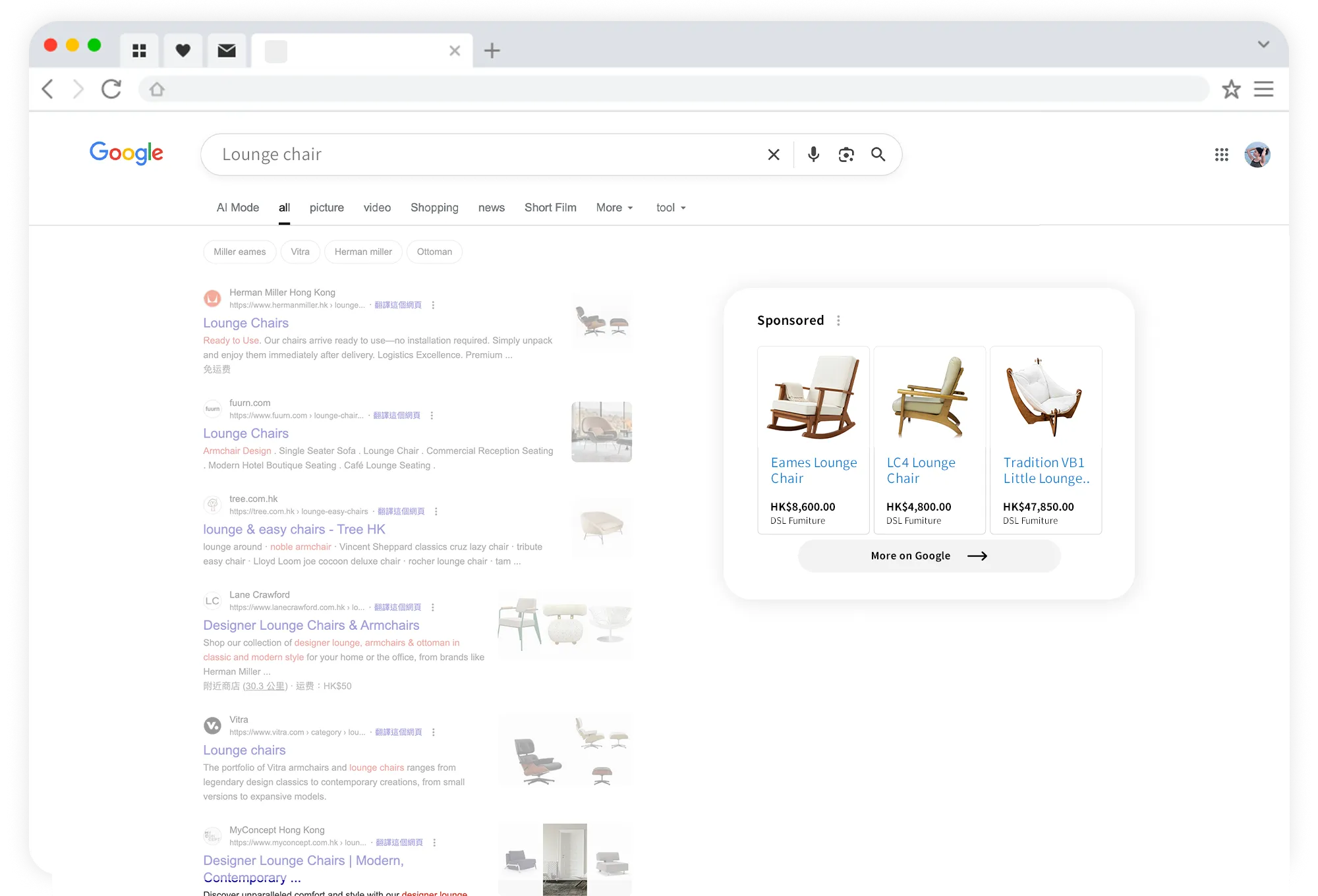Expand the tab list chevron
Viewport: 1318px width, 896px height.
click(x=1263, y=44)
